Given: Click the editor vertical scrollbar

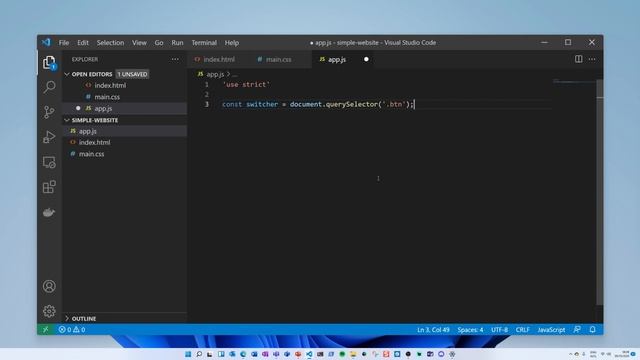Looking at the screenshot, I should (600, 192).
